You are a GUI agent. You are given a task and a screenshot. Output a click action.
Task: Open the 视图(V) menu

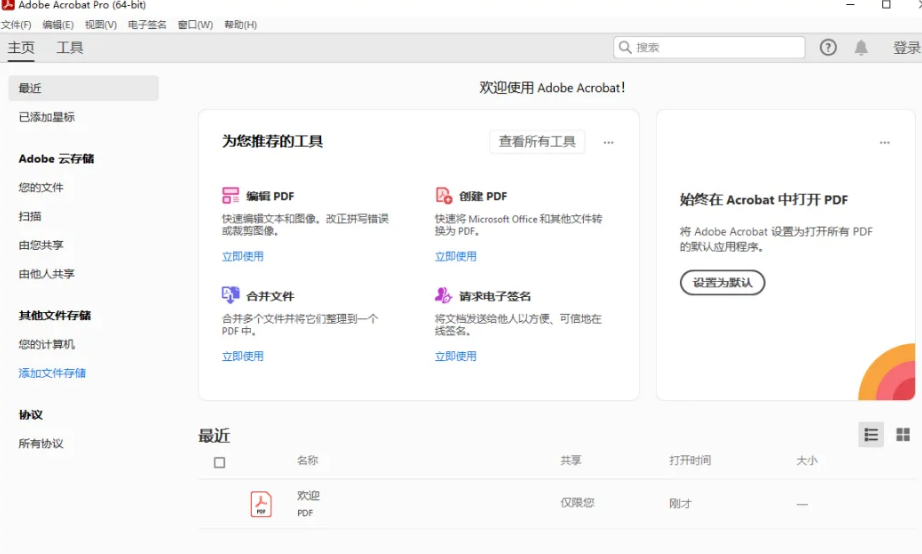(x=101, y=25)
